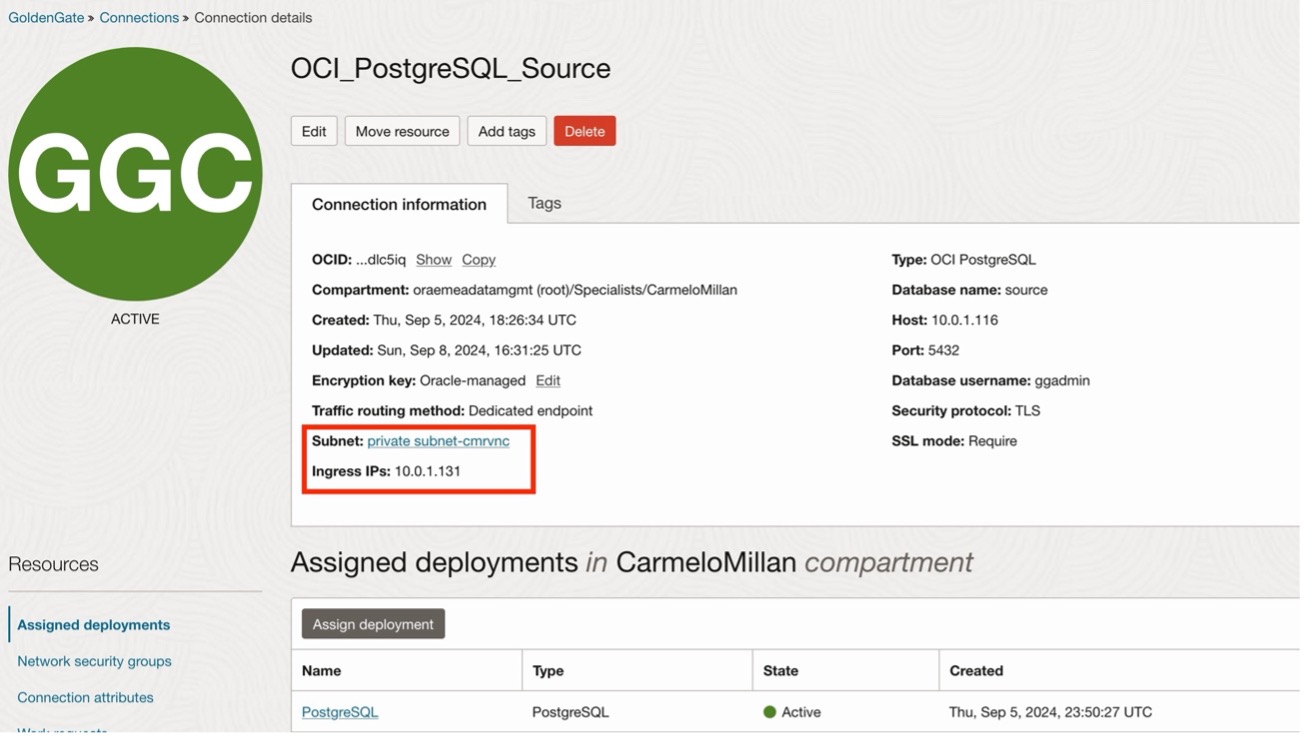This screenshot has width=1304, height=736.
Task: Open the PostgreSQL deployment link
Action: pyautogui.click(x=340, y=713)
